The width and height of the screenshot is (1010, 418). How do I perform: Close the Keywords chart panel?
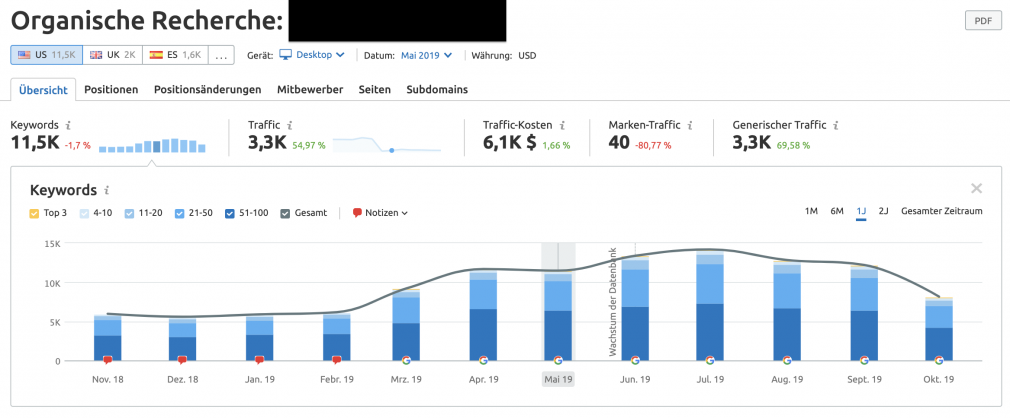(x=977, y=189)
